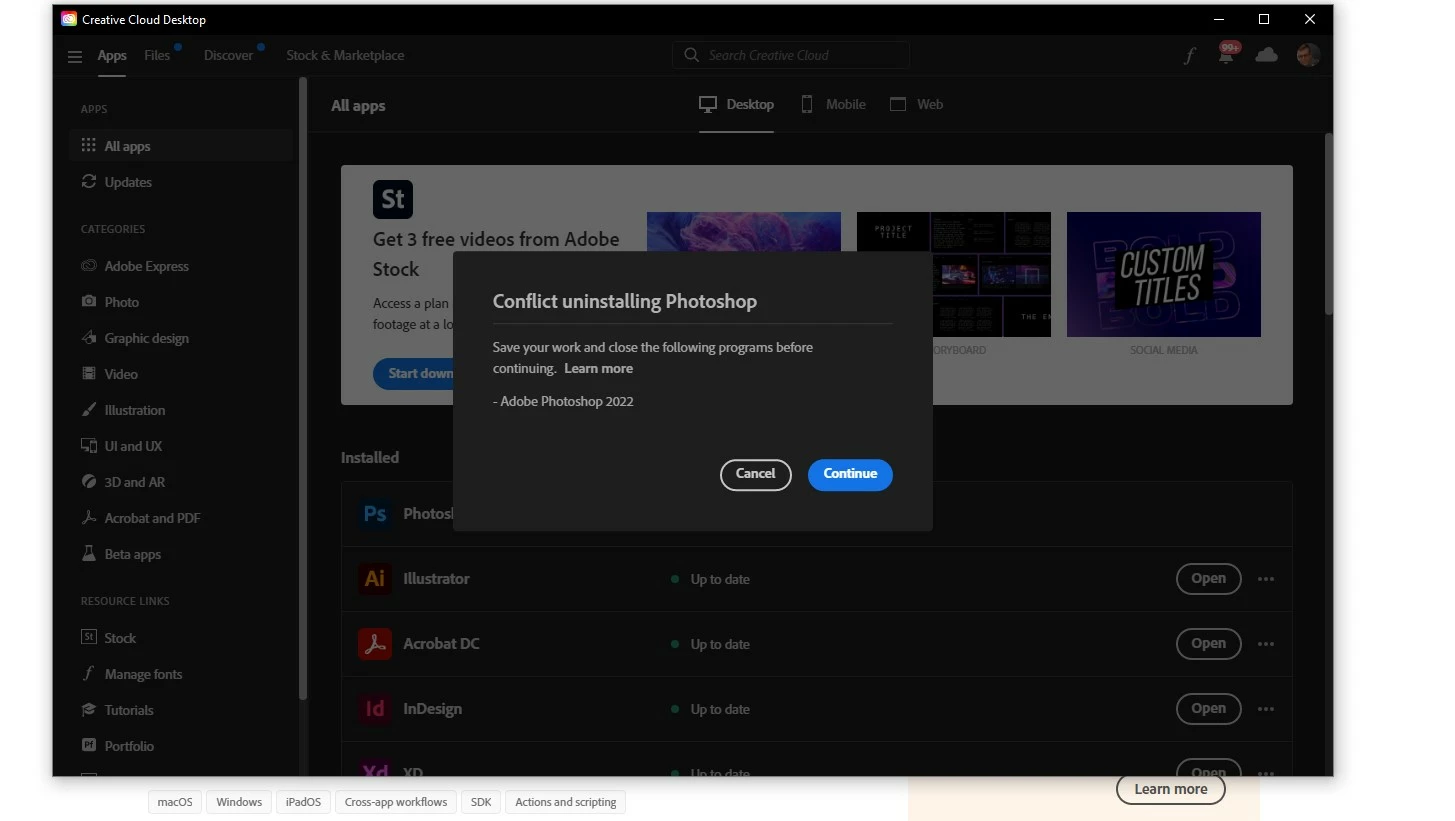Open more options for Acrobat DC

1266,644
